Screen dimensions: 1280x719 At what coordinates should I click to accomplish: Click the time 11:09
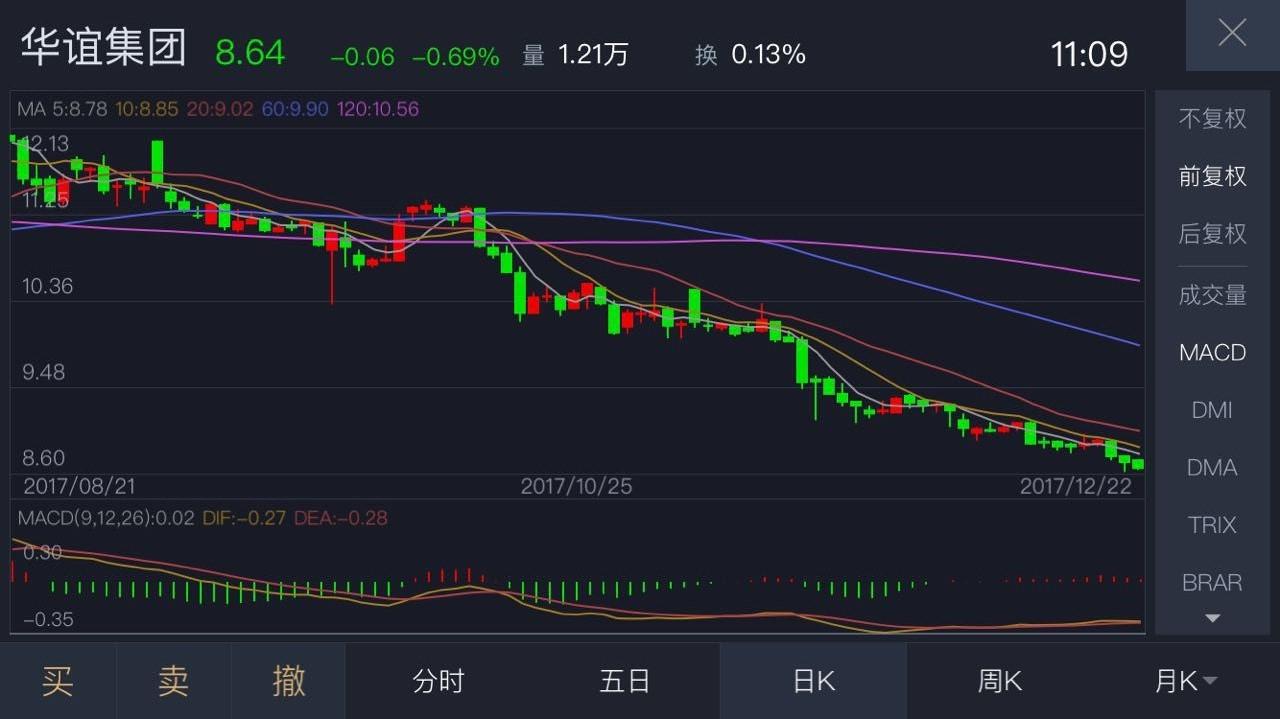coord(1089,54)
